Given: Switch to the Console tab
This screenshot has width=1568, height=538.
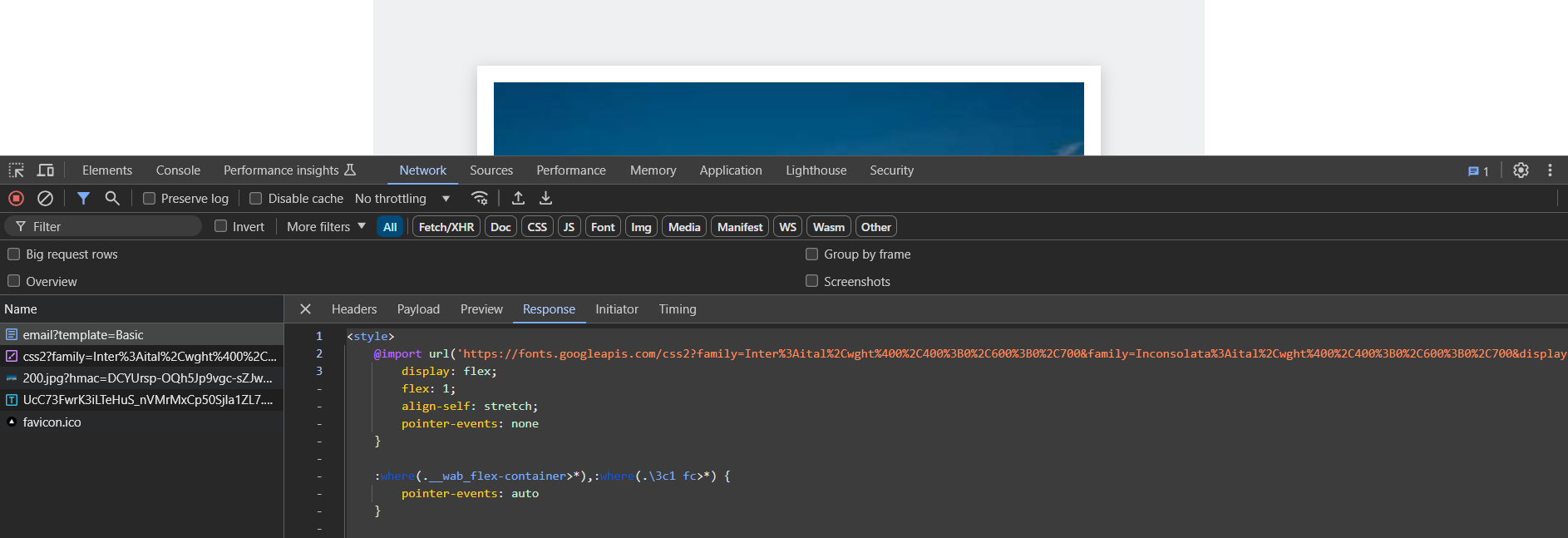Looking at the screenshot, I should [x=178, y=170].
